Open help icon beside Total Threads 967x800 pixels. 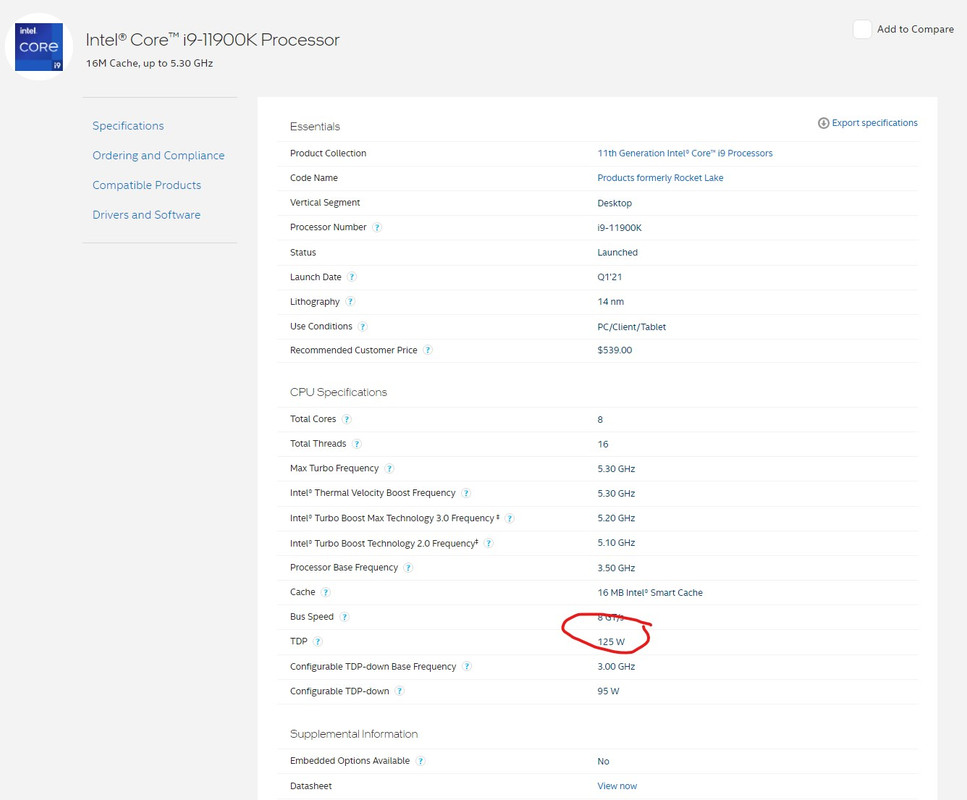(x=356, y=443)
